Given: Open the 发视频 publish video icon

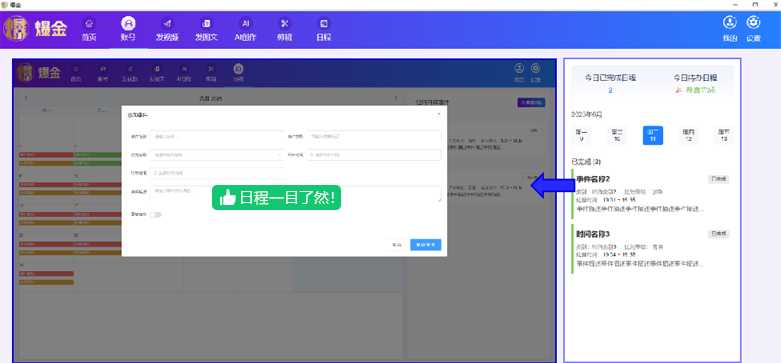Looking at the screenshot, I should pos(167,23).
